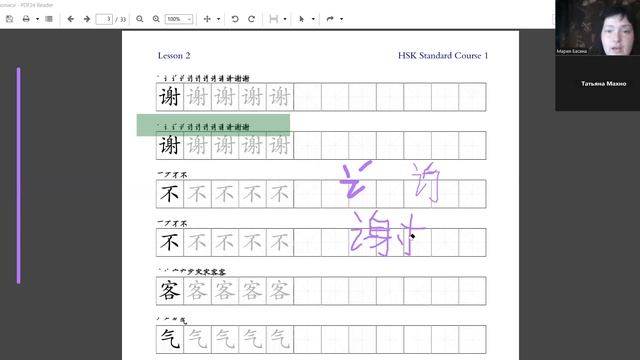Click the bold 气 character cell

coord(170,339)
